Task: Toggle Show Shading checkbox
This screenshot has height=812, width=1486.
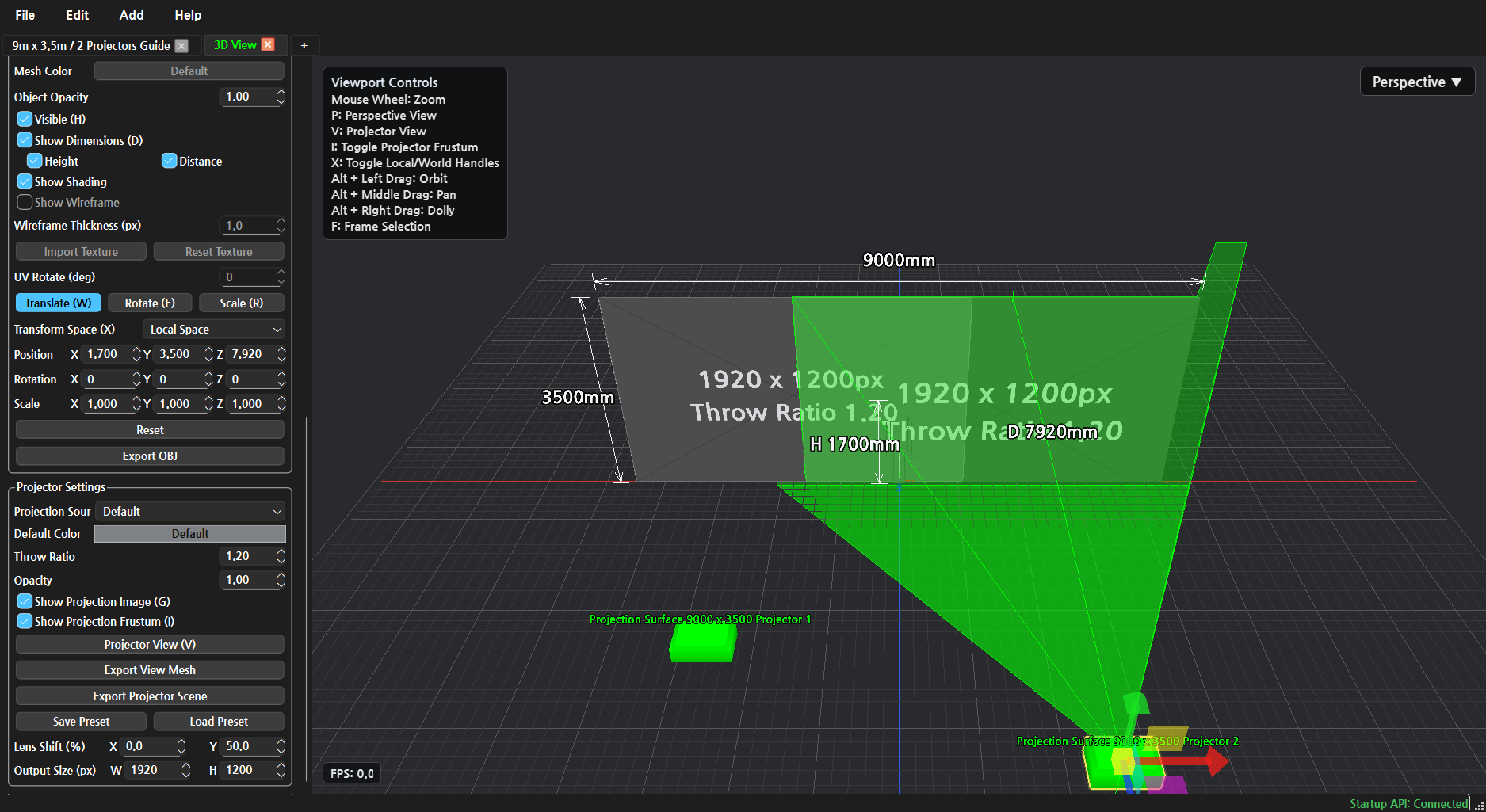Action: 25,181
